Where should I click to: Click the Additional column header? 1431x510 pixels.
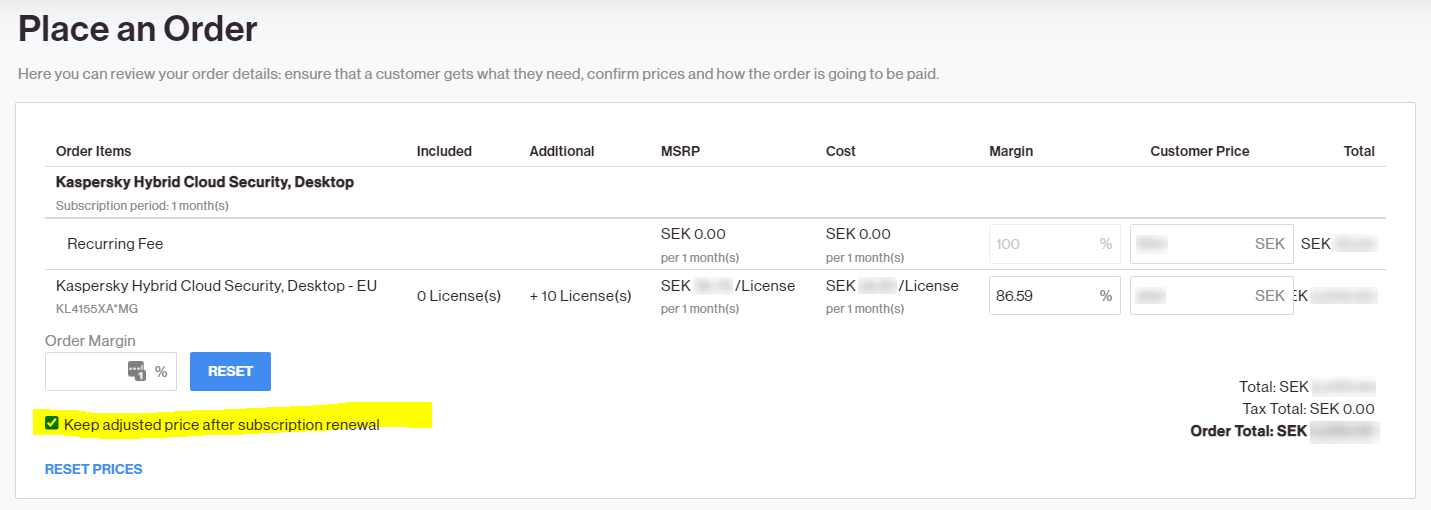point(562,151)
